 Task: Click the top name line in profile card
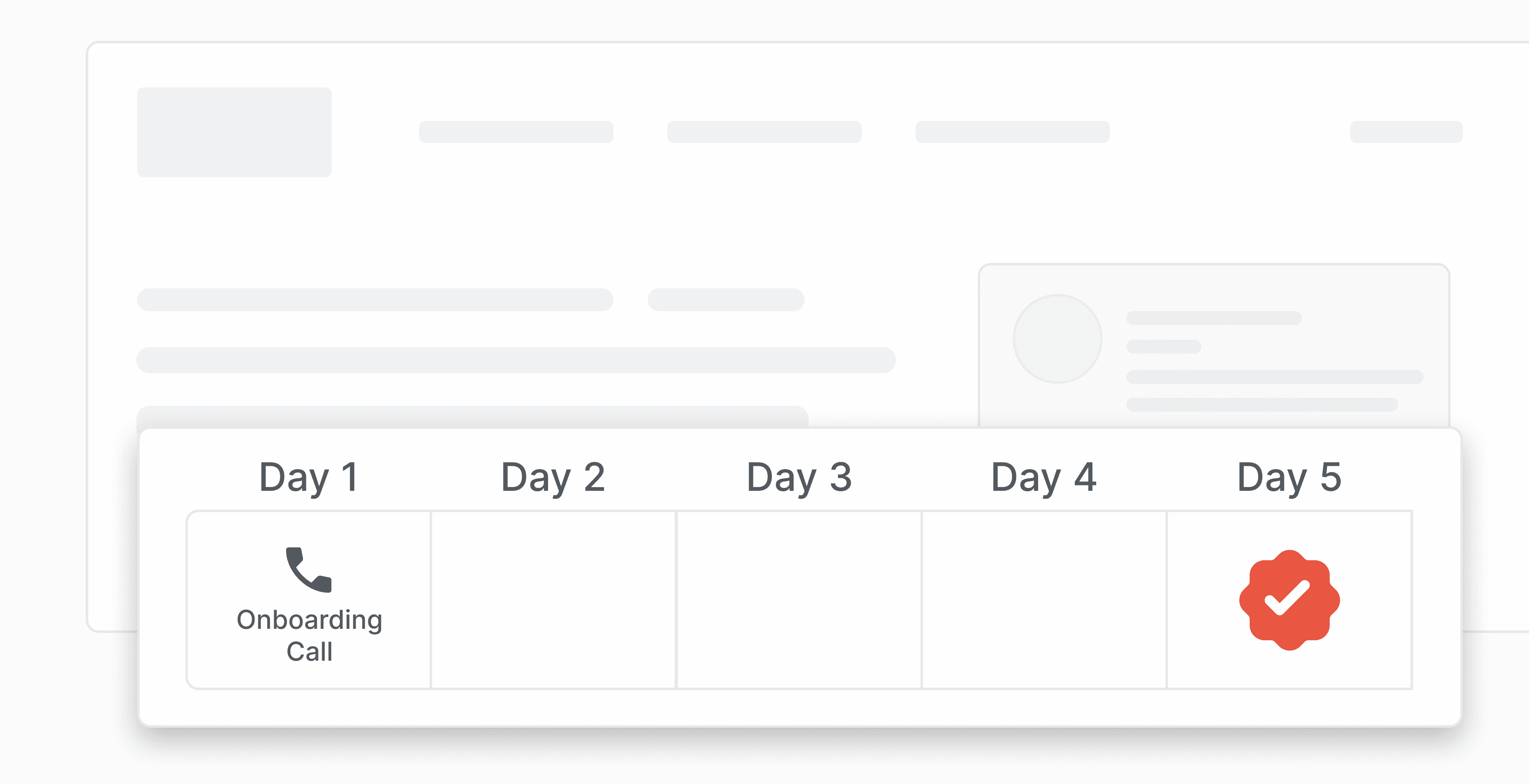click(x=1213, y=318)
